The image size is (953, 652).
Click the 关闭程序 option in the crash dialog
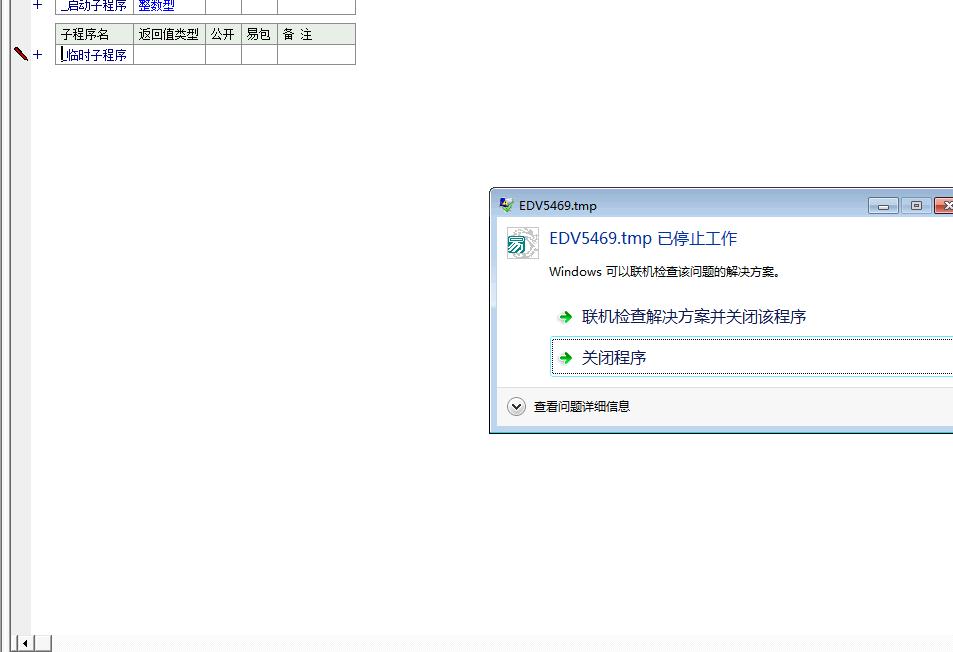tap(752, 357)
